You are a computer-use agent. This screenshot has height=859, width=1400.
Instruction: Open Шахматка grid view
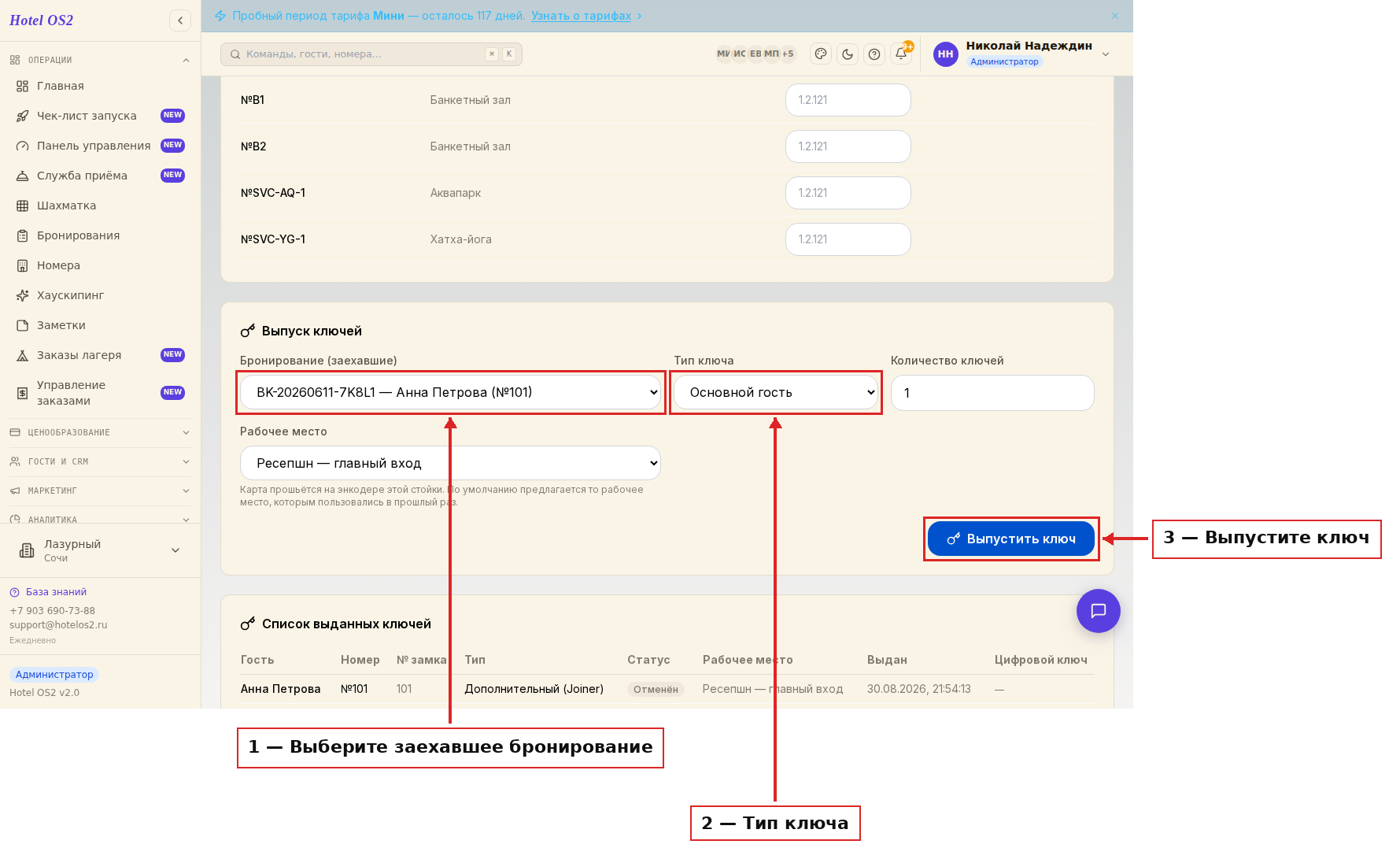click(x=100, y=205)
